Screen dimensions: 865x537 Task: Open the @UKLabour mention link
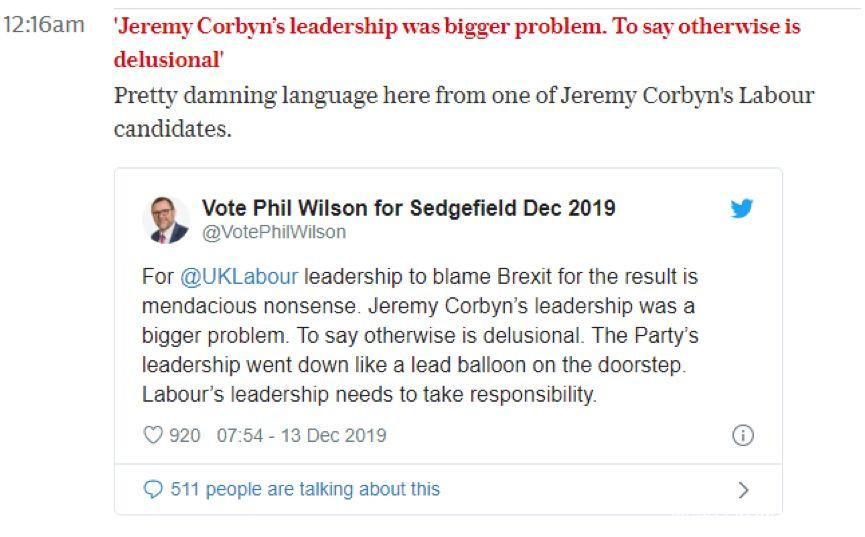[x=239, y=275]
